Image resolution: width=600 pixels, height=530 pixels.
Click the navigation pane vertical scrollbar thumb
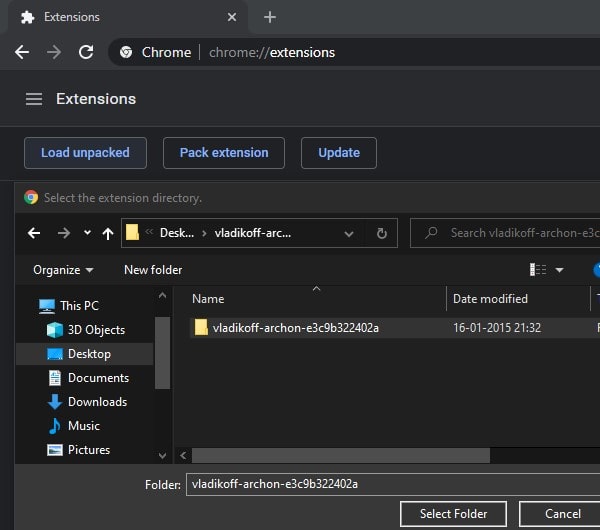click(162, 352)
